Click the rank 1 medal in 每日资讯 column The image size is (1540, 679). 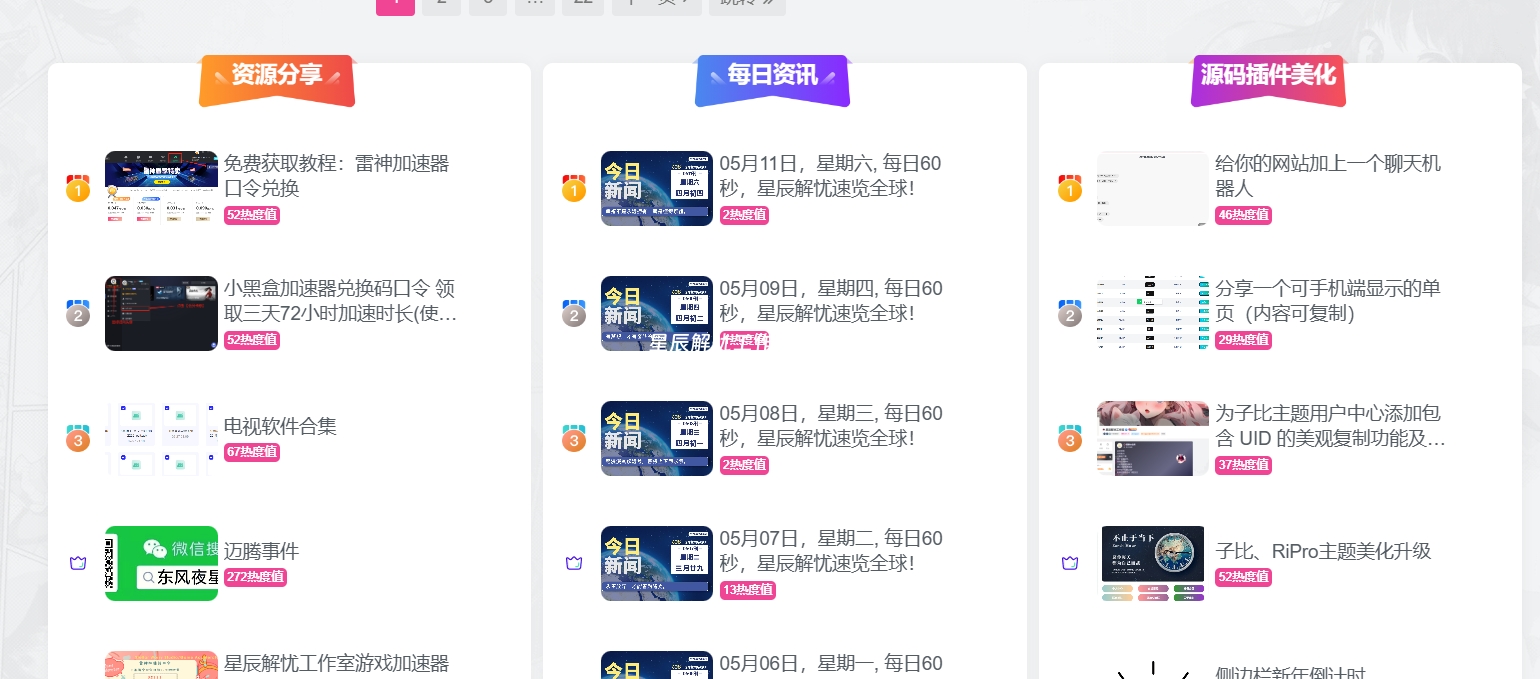coord(574,188)
